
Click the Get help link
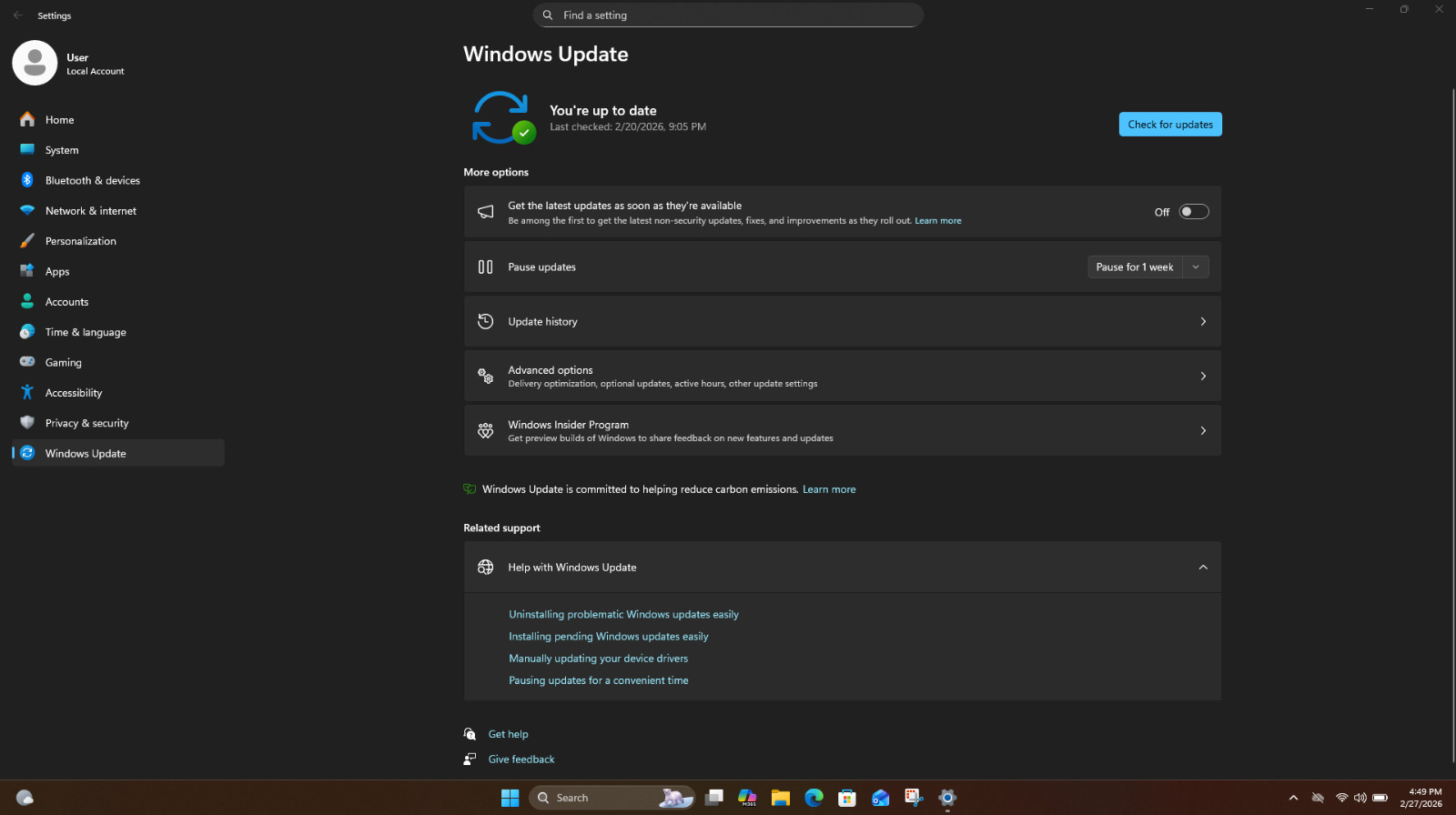pos(508,734)
